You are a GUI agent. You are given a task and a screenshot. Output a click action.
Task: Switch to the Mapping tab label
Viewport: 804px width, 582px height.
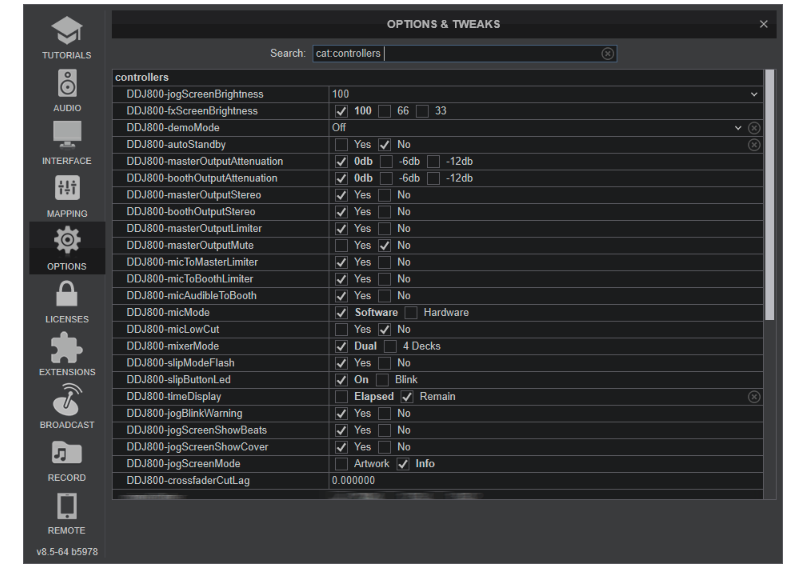coord(67,213)
